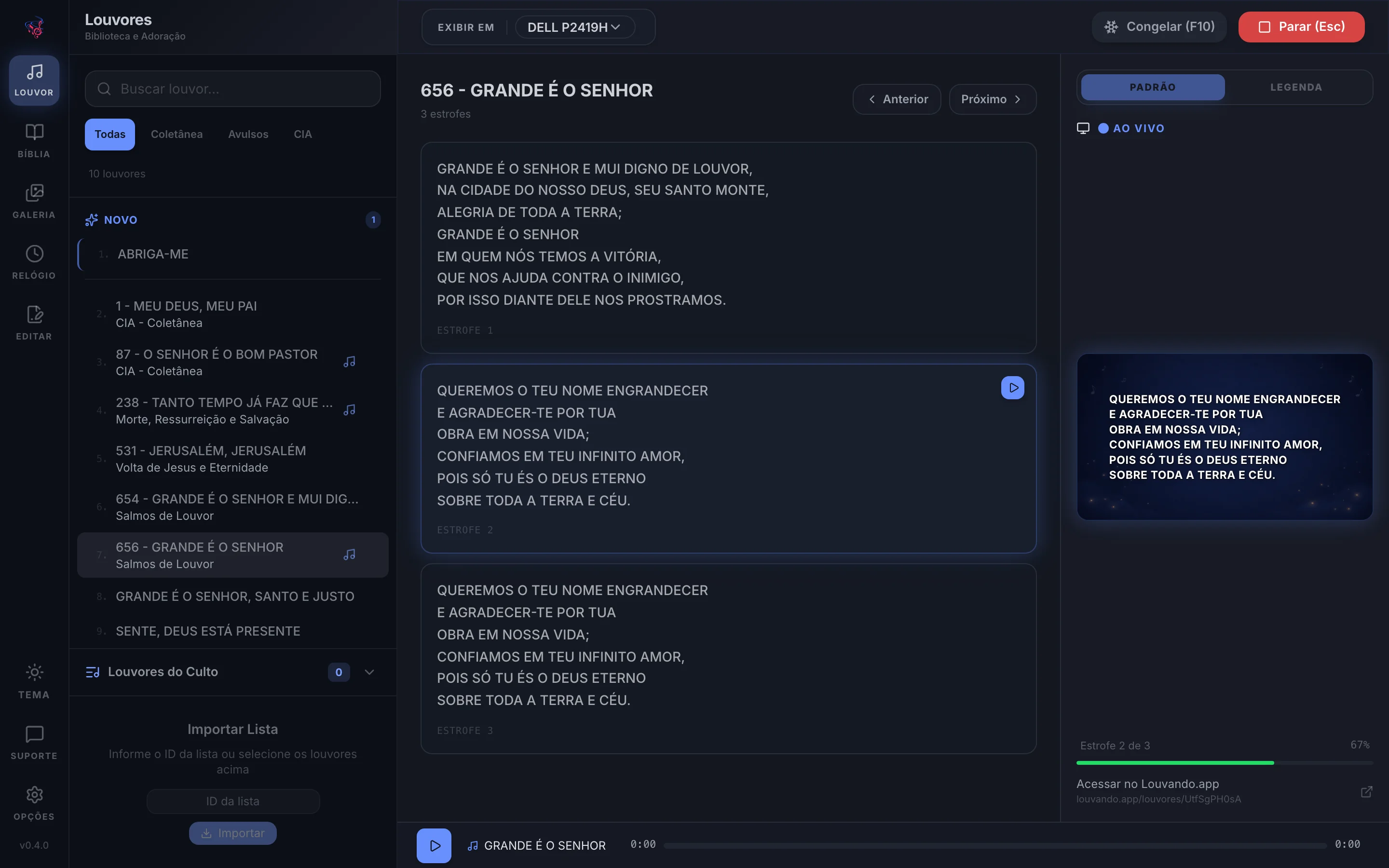Select the Coletânea filter tab

pyautogui.click(x=177, y=135)
